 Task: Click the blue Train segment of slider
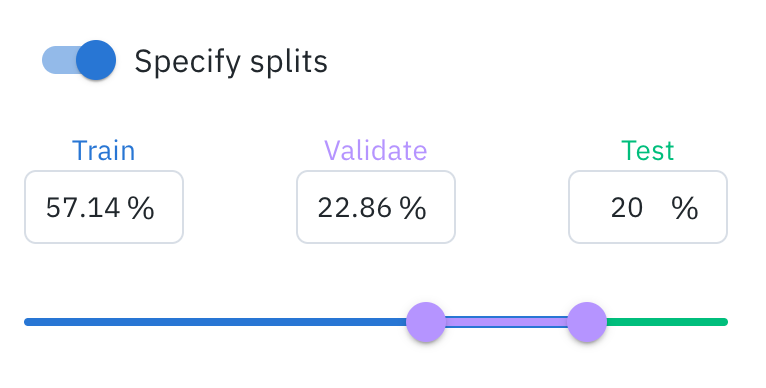(x=215, y=322)
